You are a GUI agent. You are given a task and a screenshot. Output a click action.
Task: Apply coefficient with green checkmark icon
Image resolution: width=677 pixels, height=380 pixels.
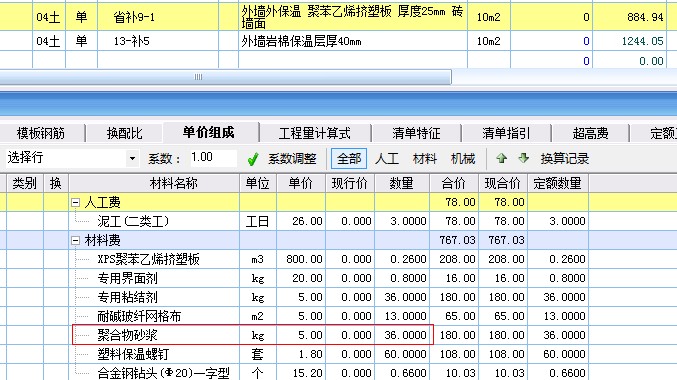pyautogui.click(x=253, y=159)
